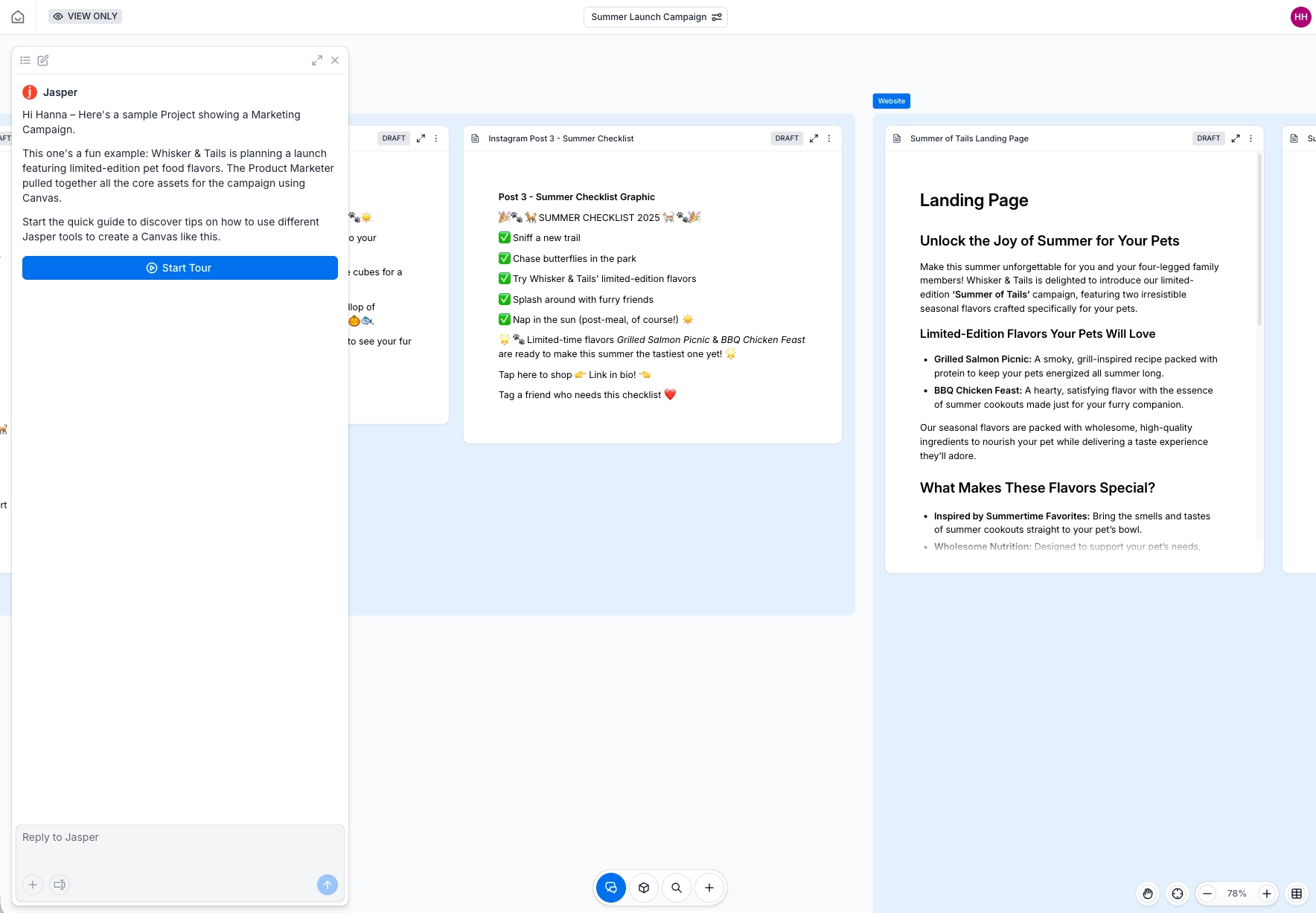Click the recenter canvas target icon

click(x=1178, y=894)
